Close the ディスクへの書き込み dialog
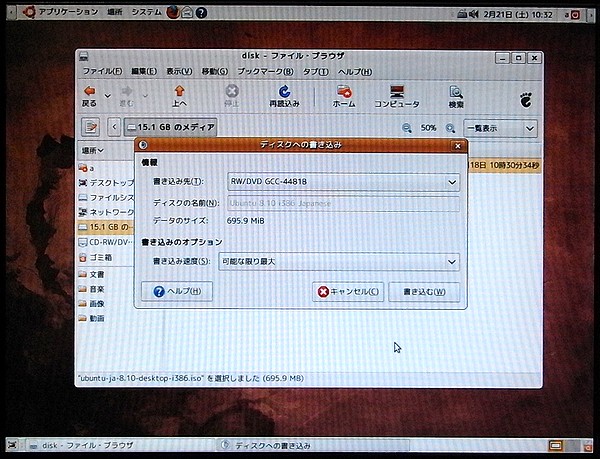The height and width of the screenshot is (459, 600). pyautogui.click(x=458, y=145)
